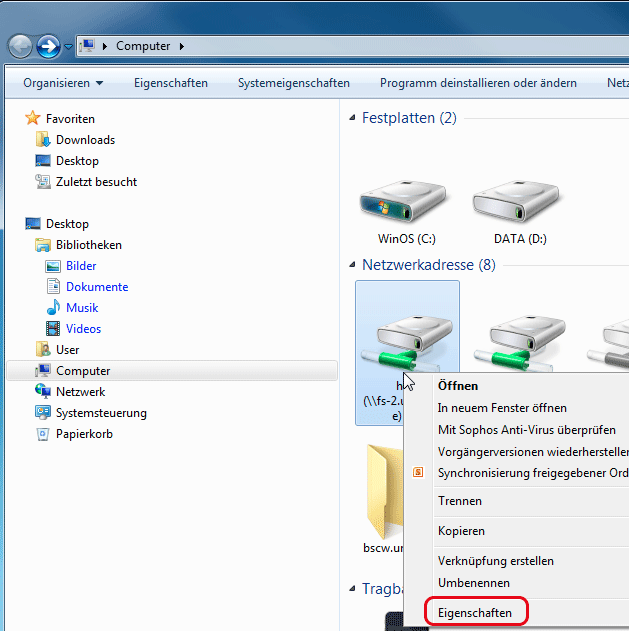Collapse the Festplatten (2) group
This screenshot has width=629, height=631.
(x=352, y=118)
